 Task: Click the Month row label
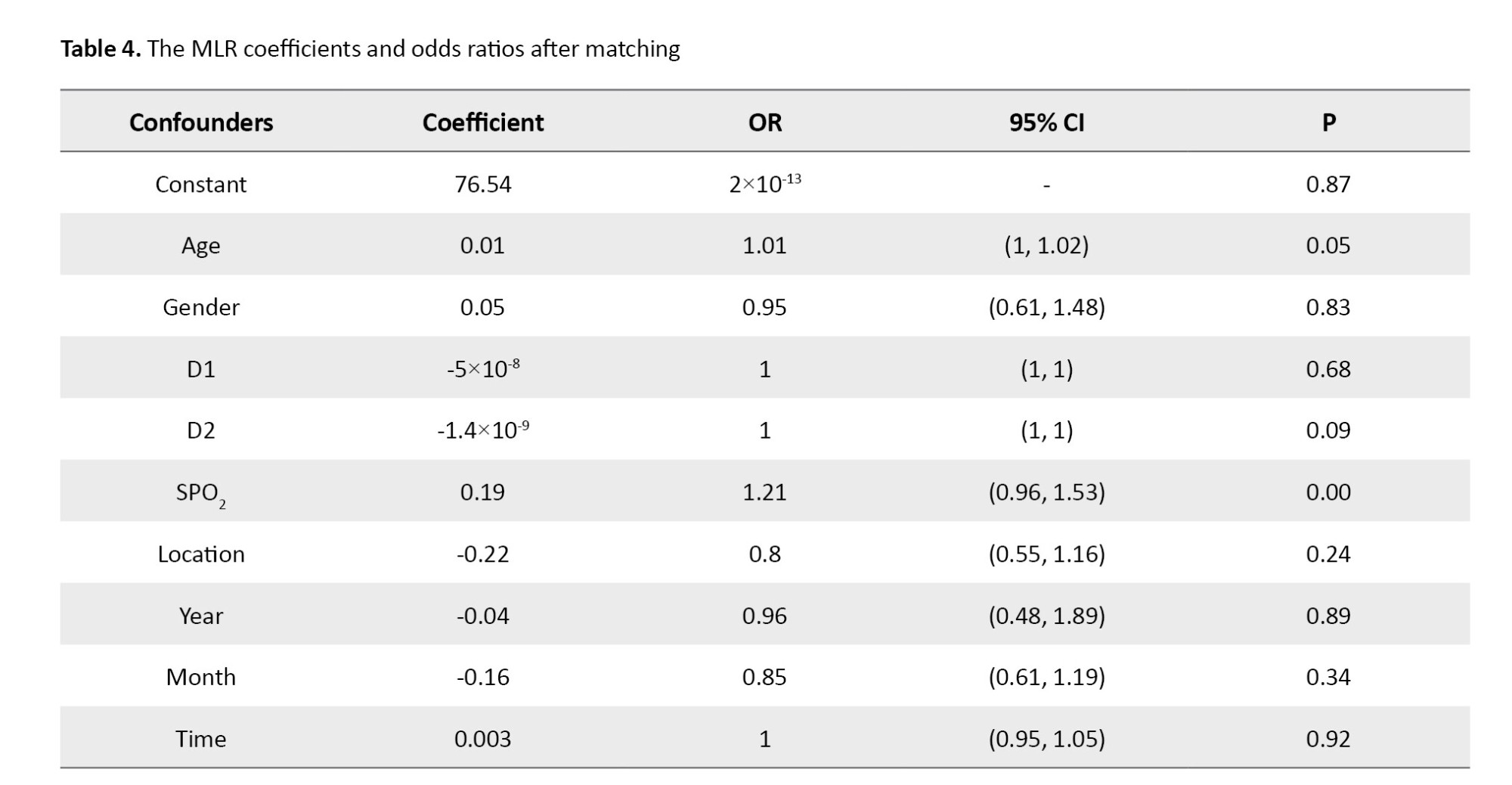(x=201, y=677)
